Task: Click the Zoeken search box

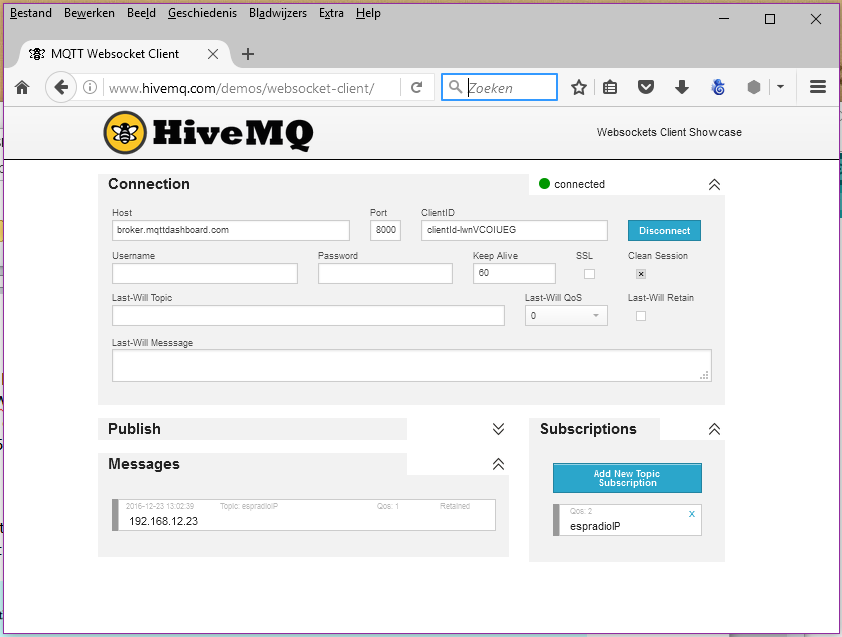Action: click(x=499, y=87)
